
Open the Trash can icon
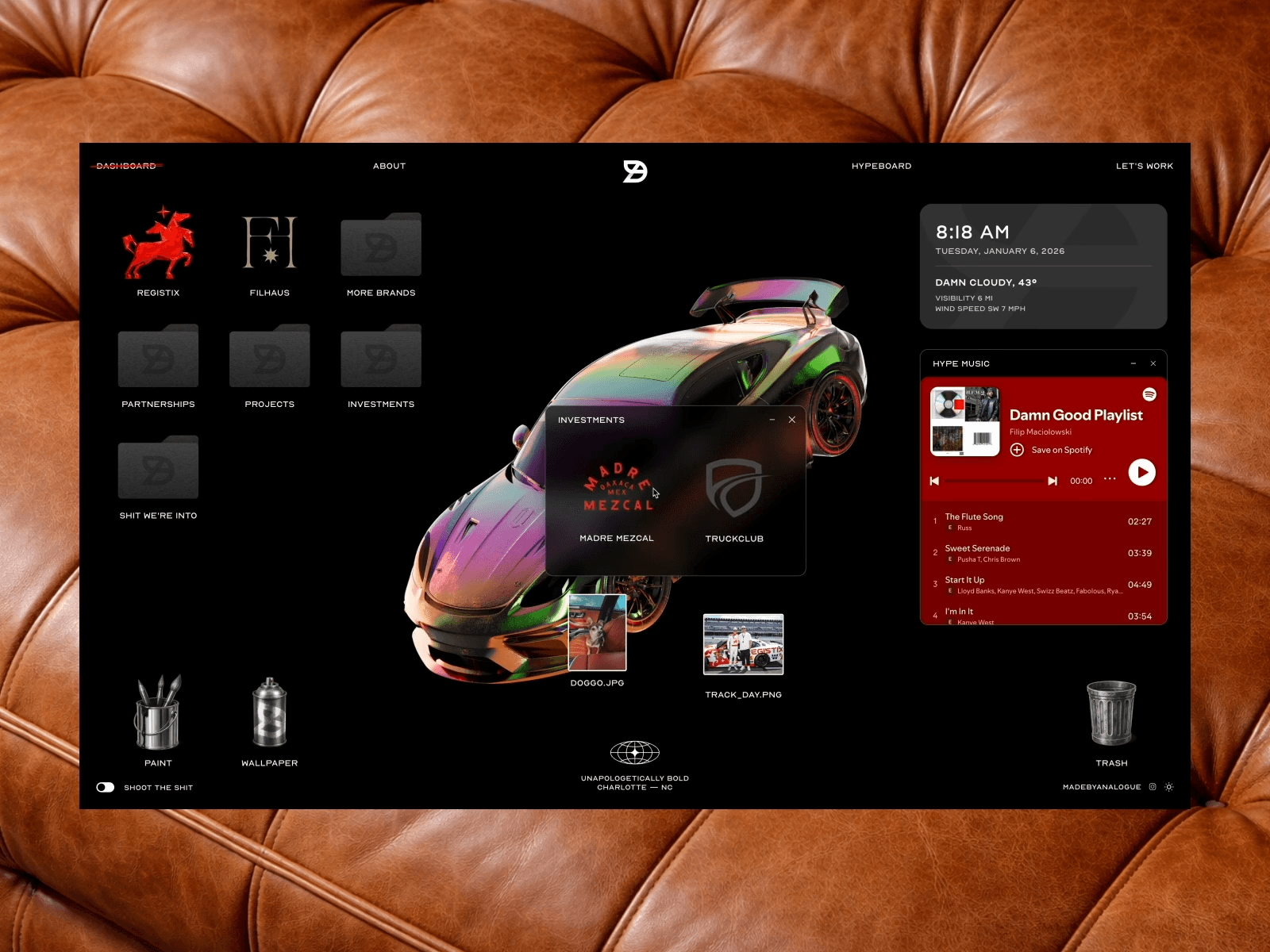pyautogui.click(x=1111, y=713)
